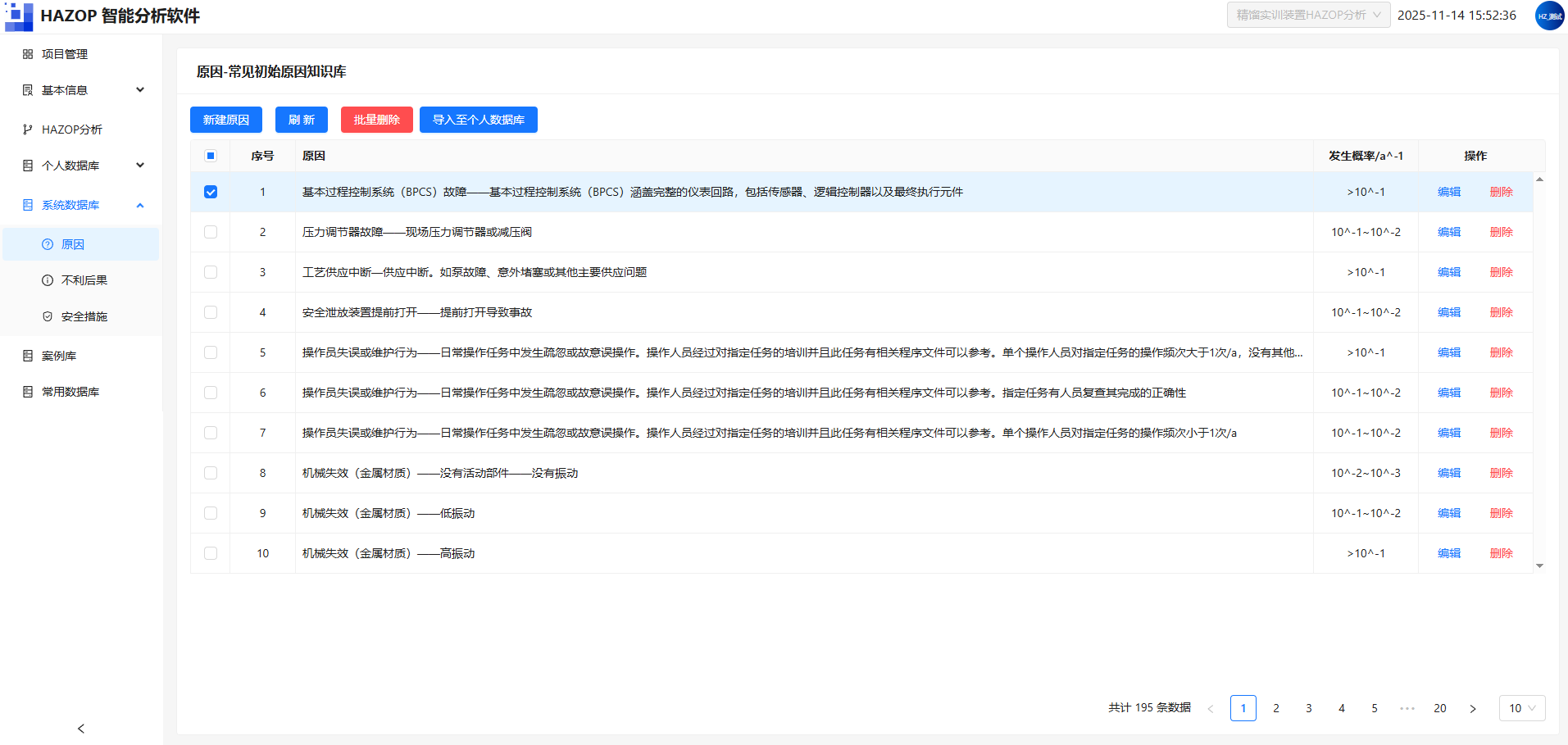The width and height of the screenshot is (1568, 745).
Task: Click the HAZOP分析 branch icon
Action: (x=28, y=129)
